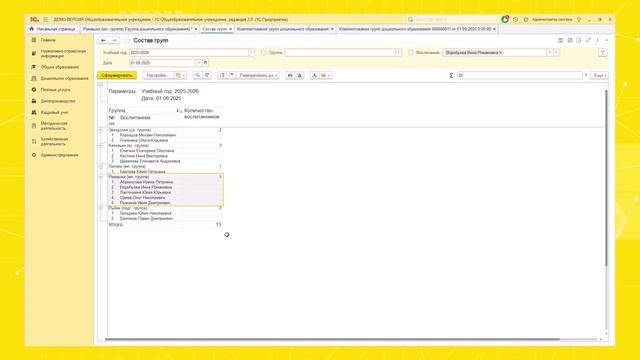Print the report with printer icon
Viewport: 640px width, 360px height.
pyautogui.click(x=290, y=76)
